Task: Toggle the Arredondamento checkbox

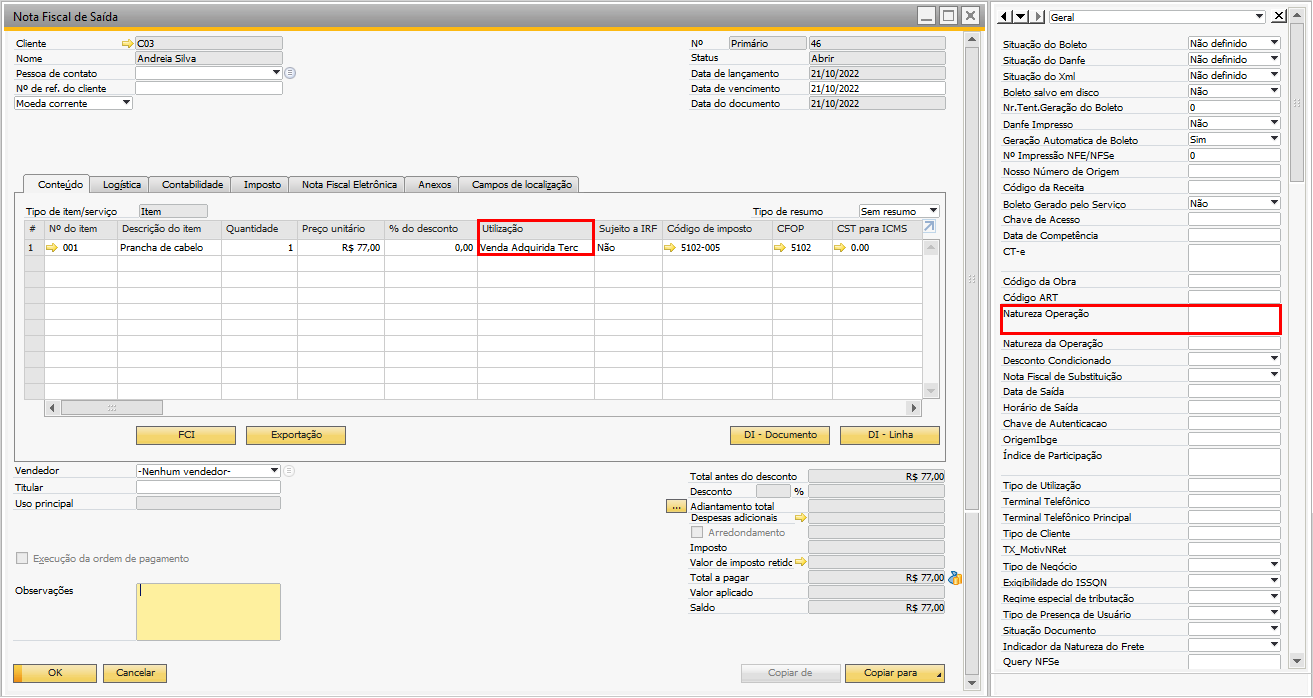Action: pyautogui.click(x=697, y=533)
